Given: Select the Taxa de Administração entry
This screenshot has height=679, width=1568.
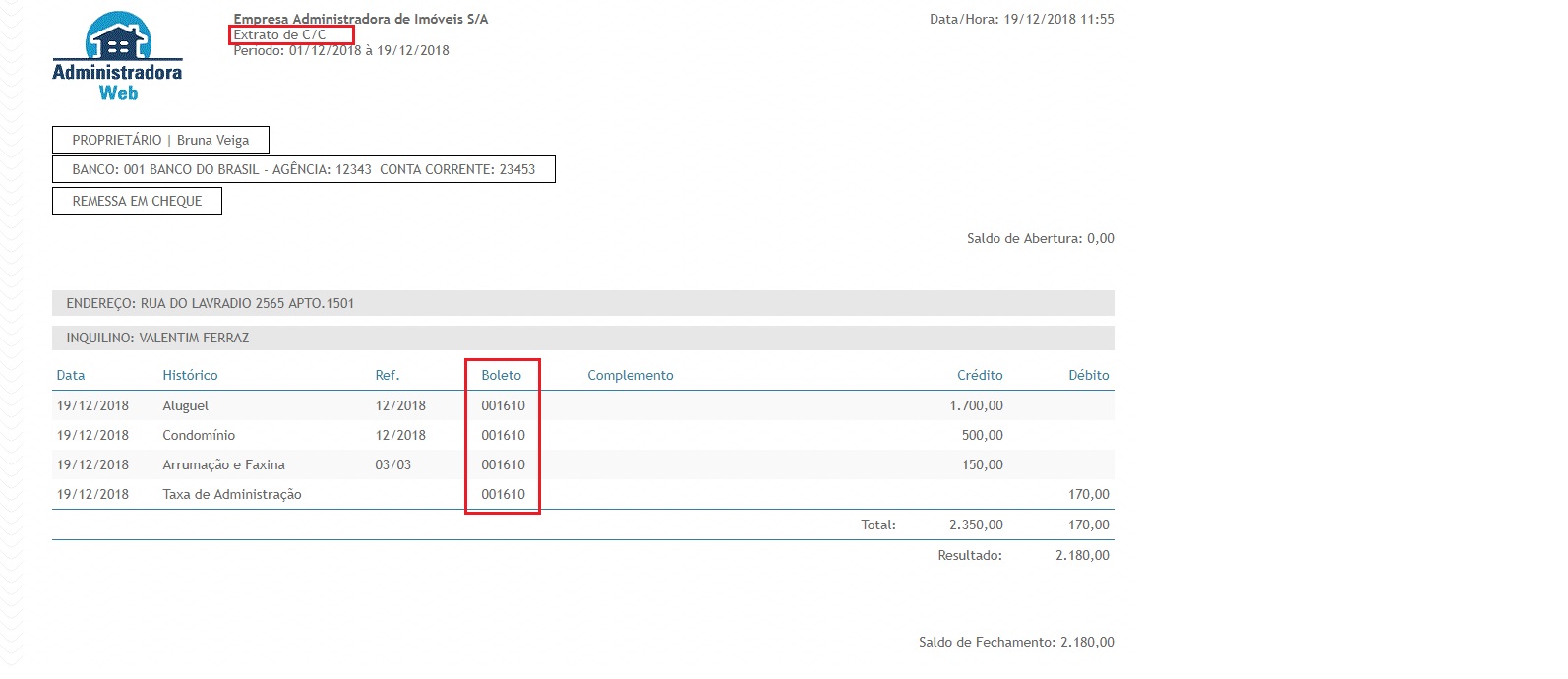Looking at the screenshot, I should point(232,494).
